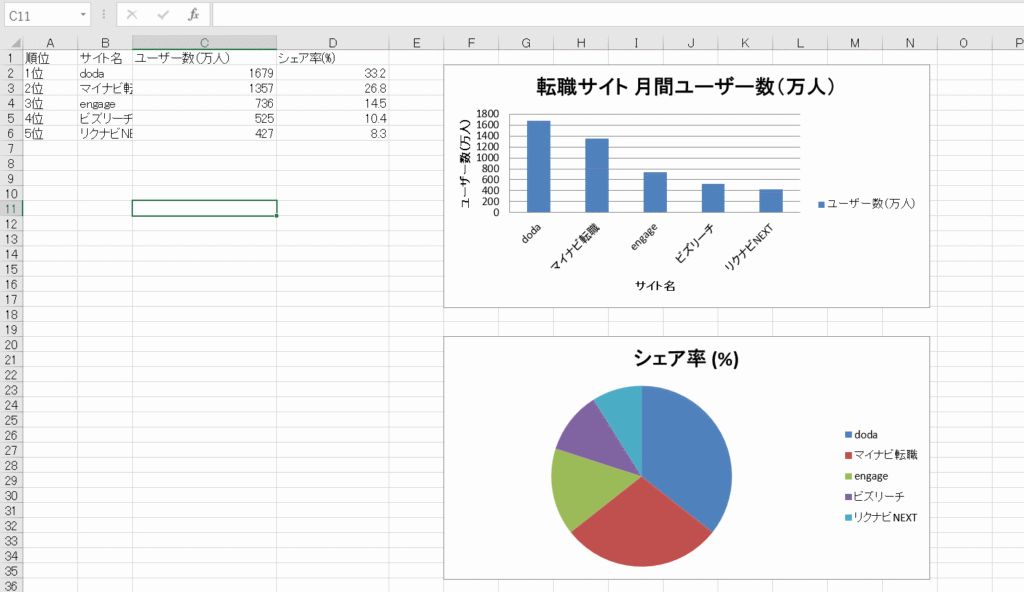The width and height of the screenshot is (1024, 592).
Task: Click into the formula bar input area
Action: coord(617,15)
